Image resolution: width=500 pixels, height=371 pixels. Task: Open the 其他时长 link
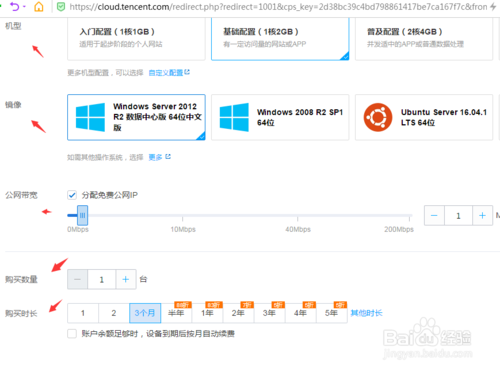[366, 313]
